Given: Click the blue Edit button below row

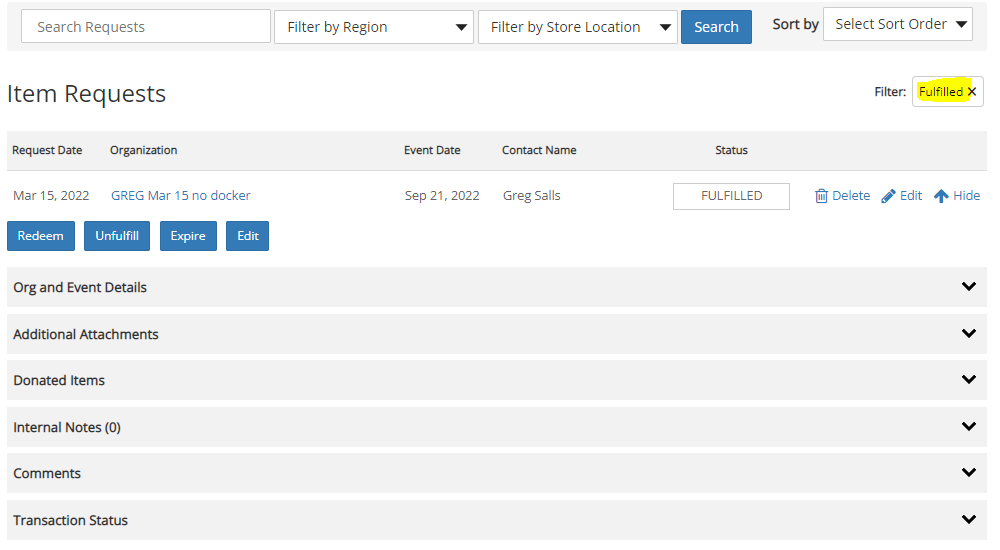Looking at the screenshot, I should pos(247,236).
